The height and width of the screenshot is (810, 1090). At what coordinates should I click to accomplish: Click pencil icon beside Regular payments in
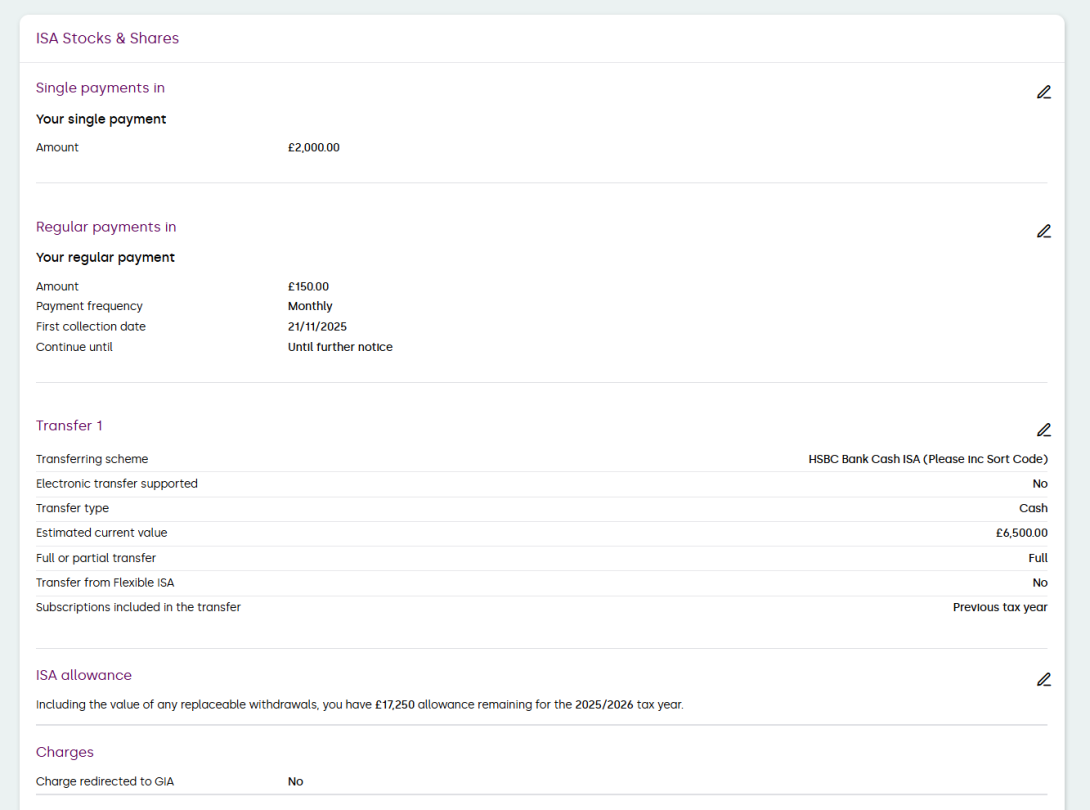(x=1043, y=231)
